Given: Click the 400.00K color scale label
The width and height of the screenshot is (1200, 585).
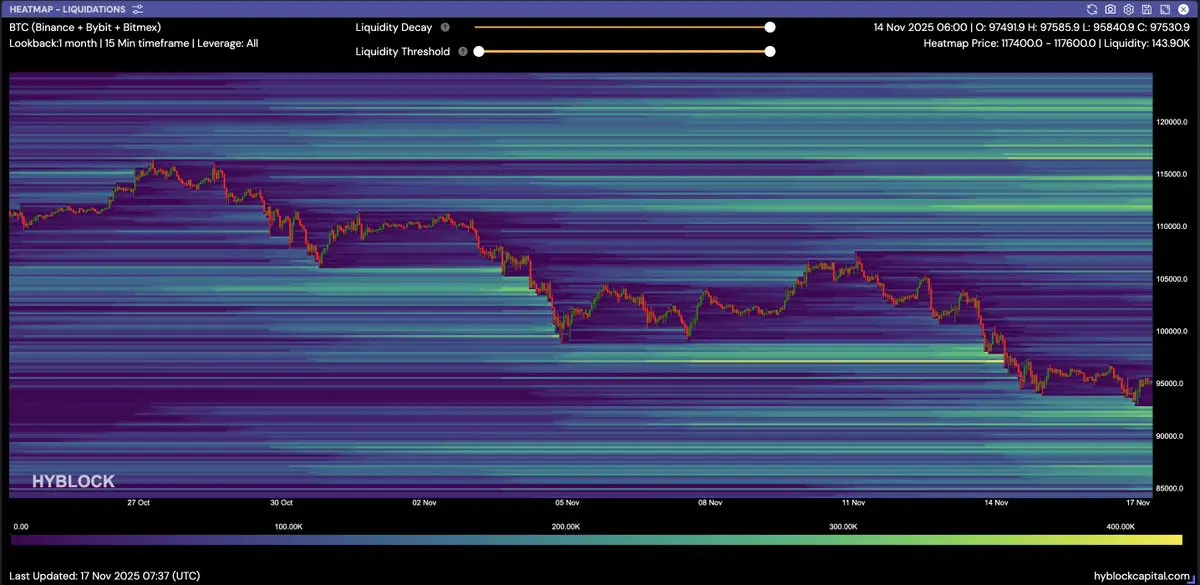Looking at the screenshot, I should coord(1119,525).
